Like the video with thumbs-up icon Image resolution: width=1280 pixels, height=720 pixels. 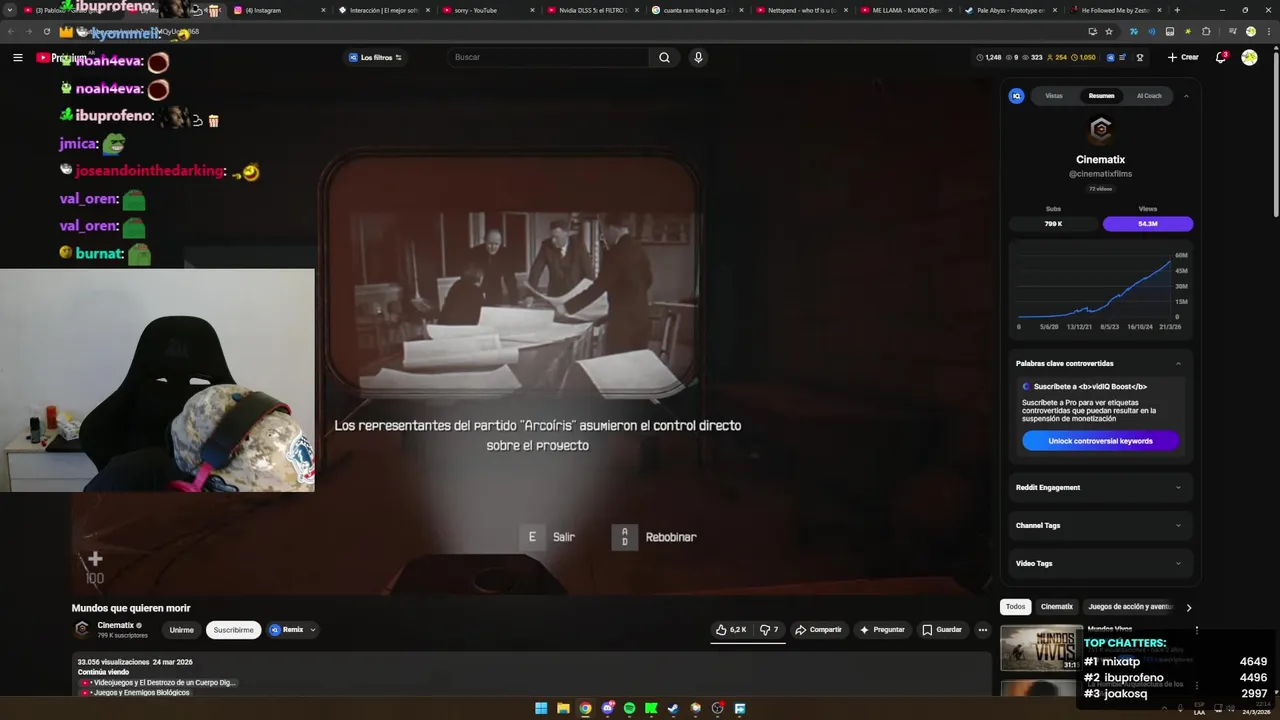point(731,630)
